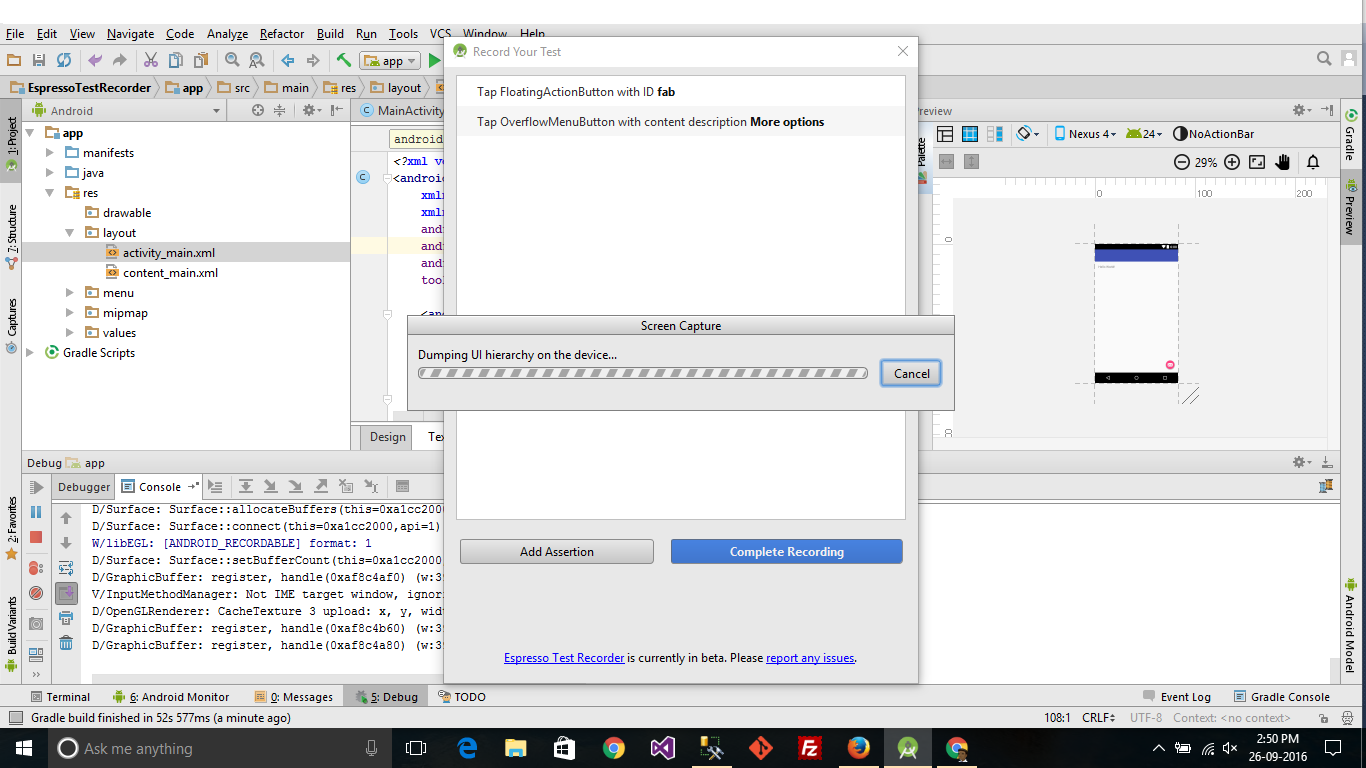Click the Paste clipboard icon
Screen dimensions: 1366x768
201,61
